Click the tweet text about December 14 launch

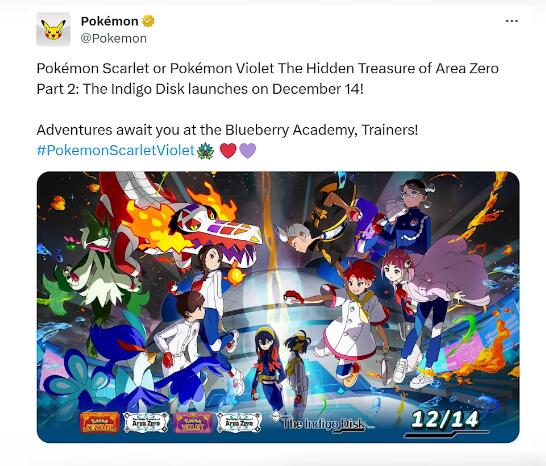(267, 78)
